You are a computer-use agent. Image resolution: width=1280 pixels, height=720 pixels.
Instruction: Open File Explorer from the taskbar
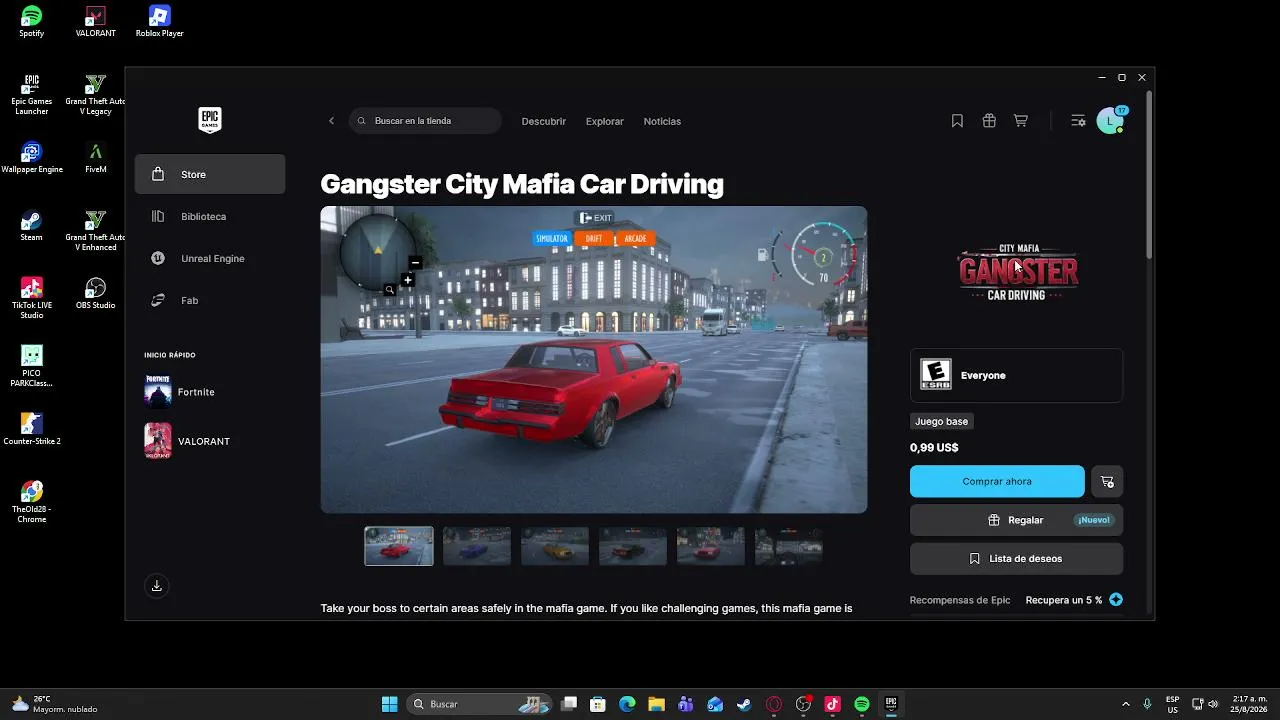pos(656,704)
